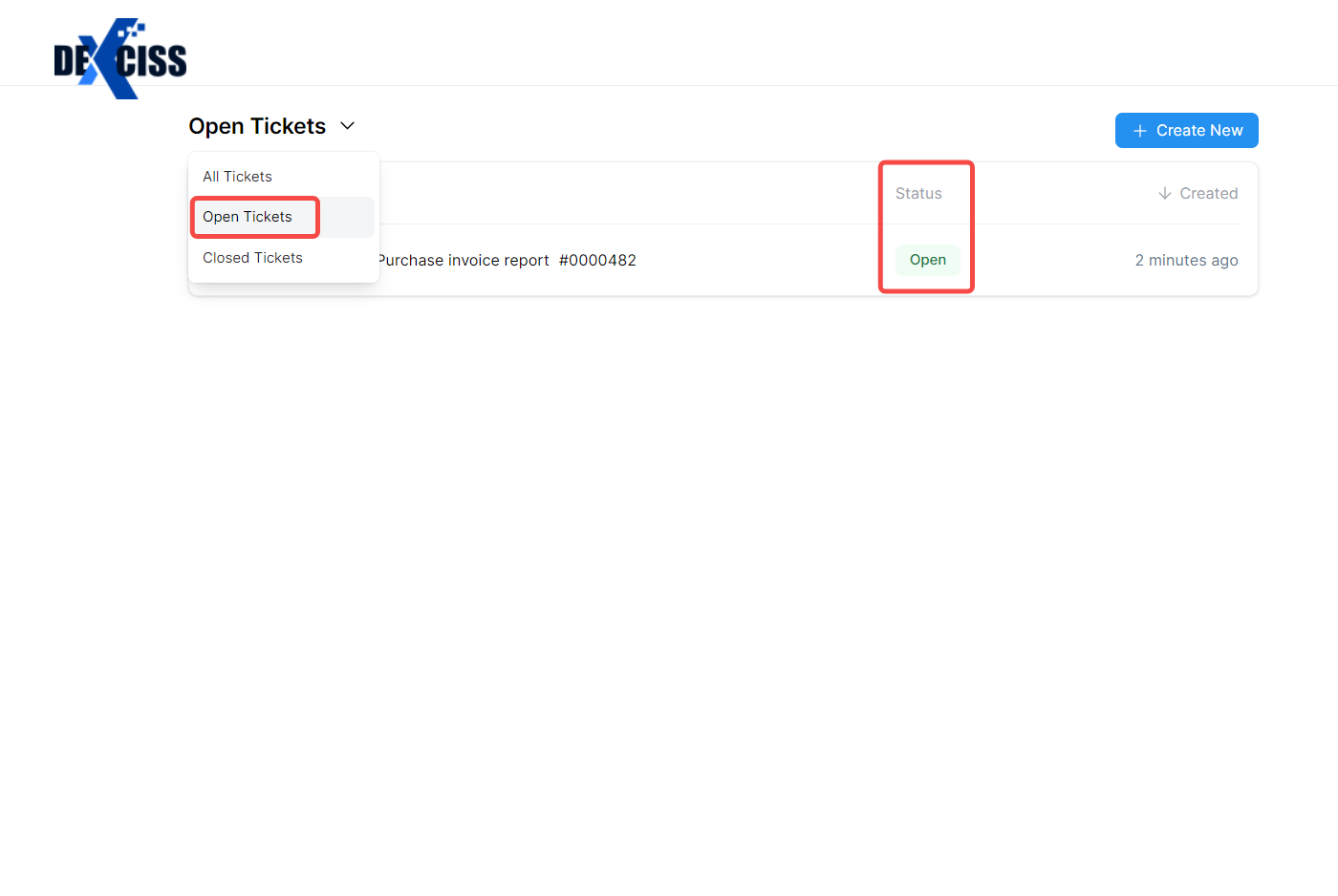Click blank page area to dismiss dropdown
Screen dimensions: 1338x896
pyautogui.click(x=669, y=573)
